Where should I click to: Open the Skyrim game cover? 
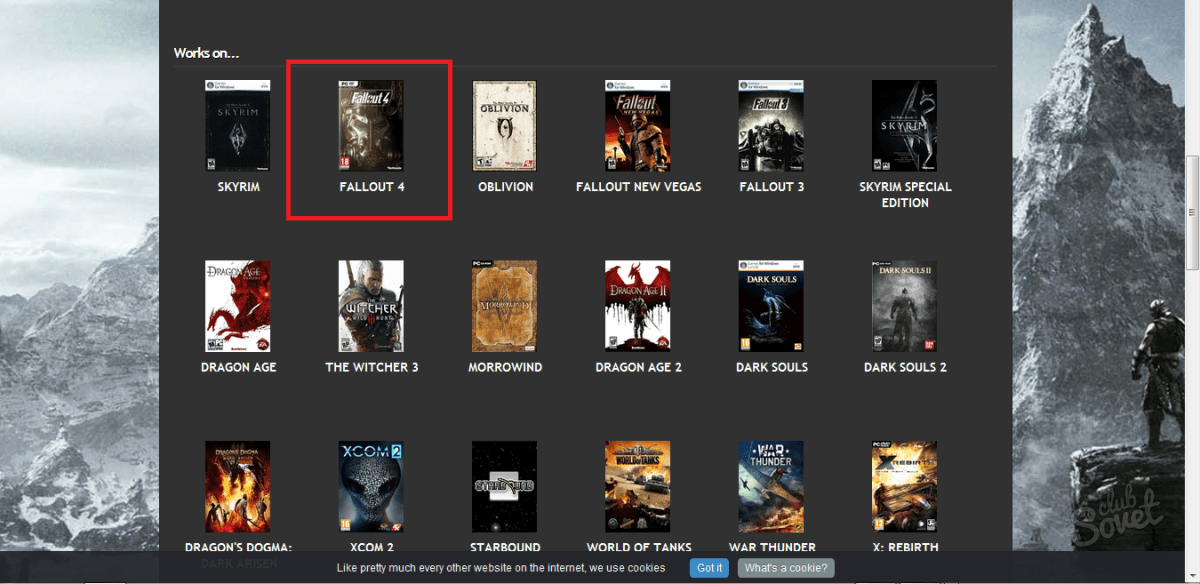tap(238, 126)
